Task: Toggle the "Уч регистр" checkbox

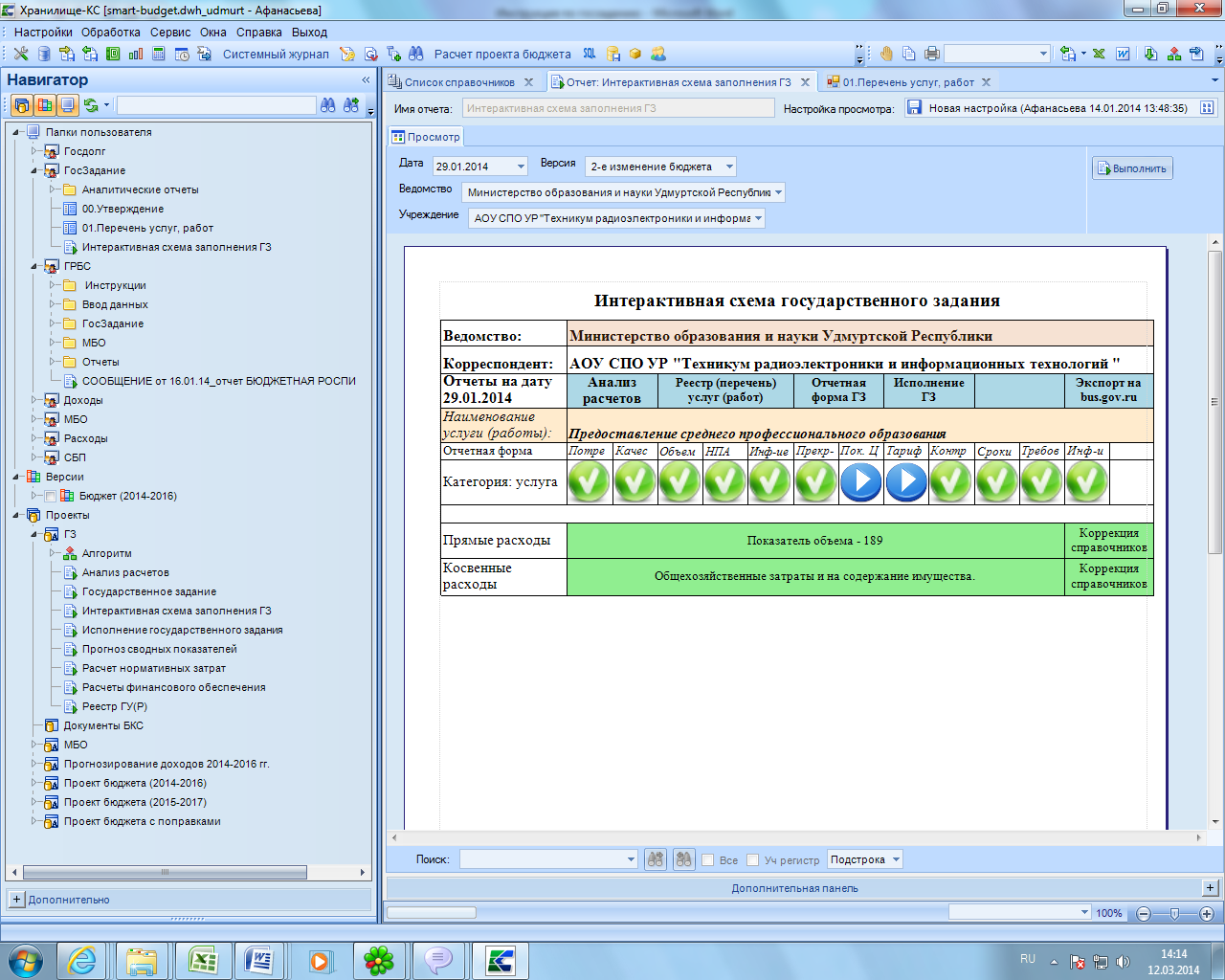Action: [753, 860]
